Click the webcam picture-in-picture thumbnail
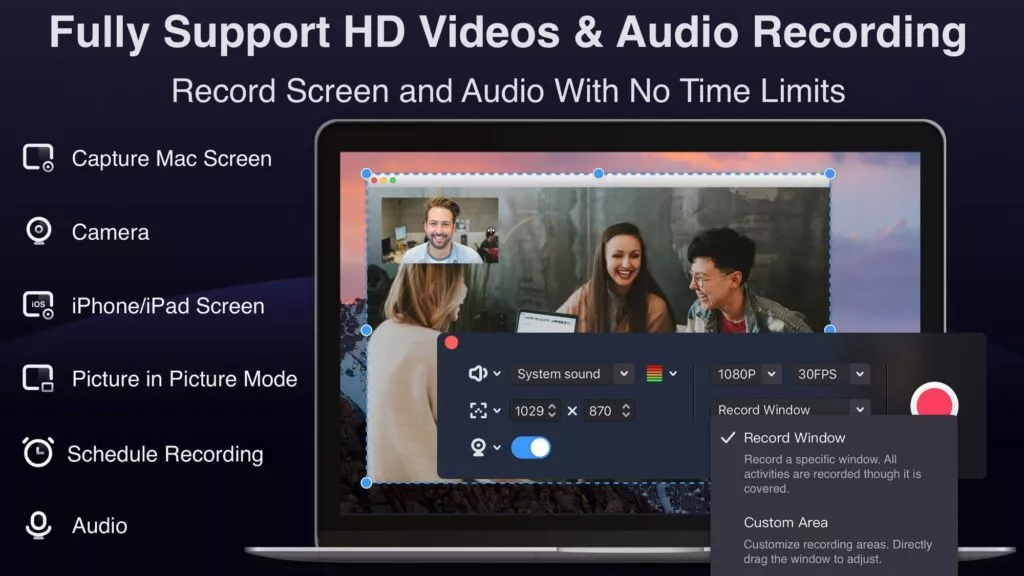Image resolution: width=1024 pixels, height=576 pixels. pos(439,230)
